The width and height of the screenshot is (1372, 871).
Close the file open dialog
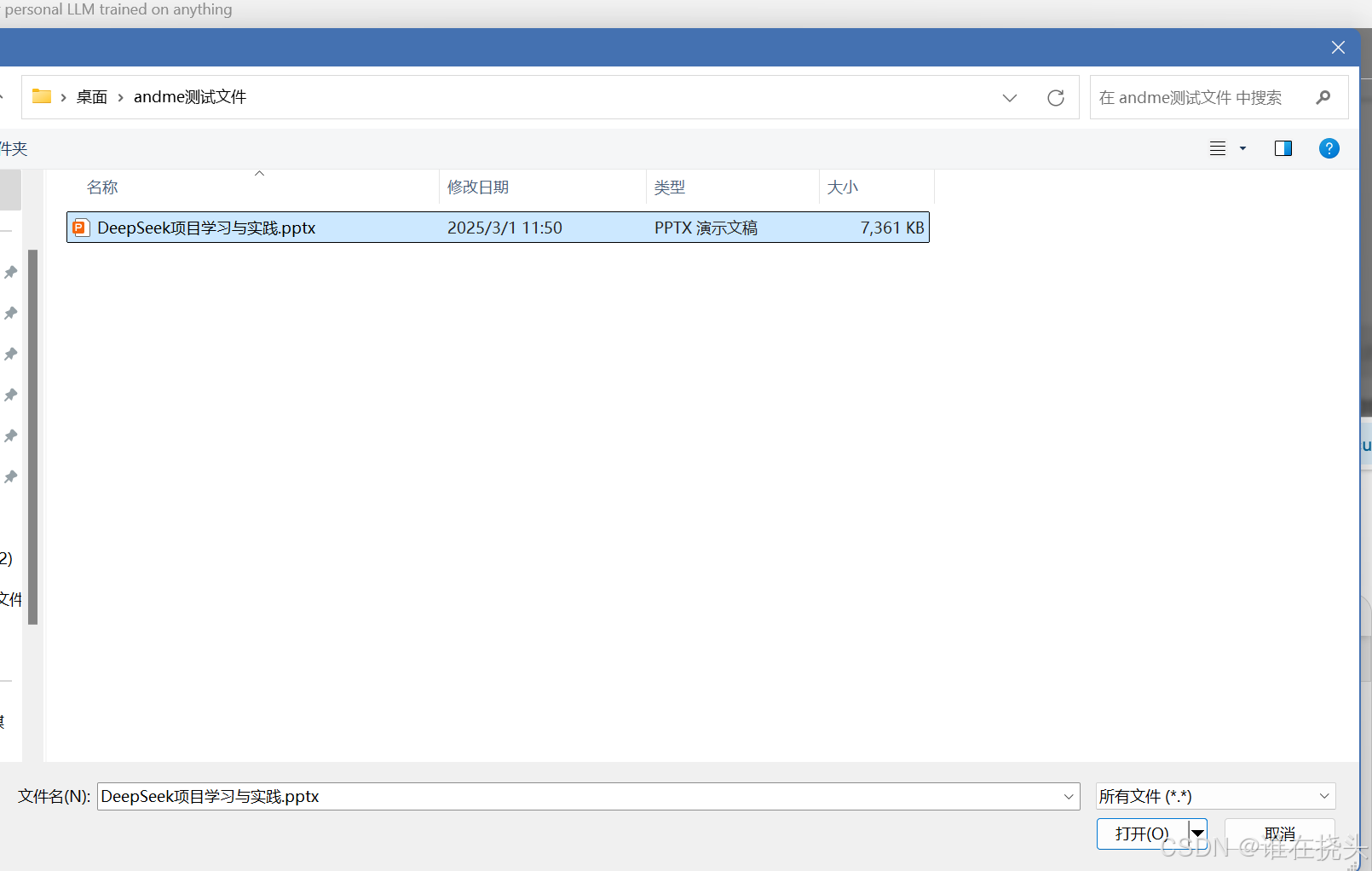[x=1338, y=48]
